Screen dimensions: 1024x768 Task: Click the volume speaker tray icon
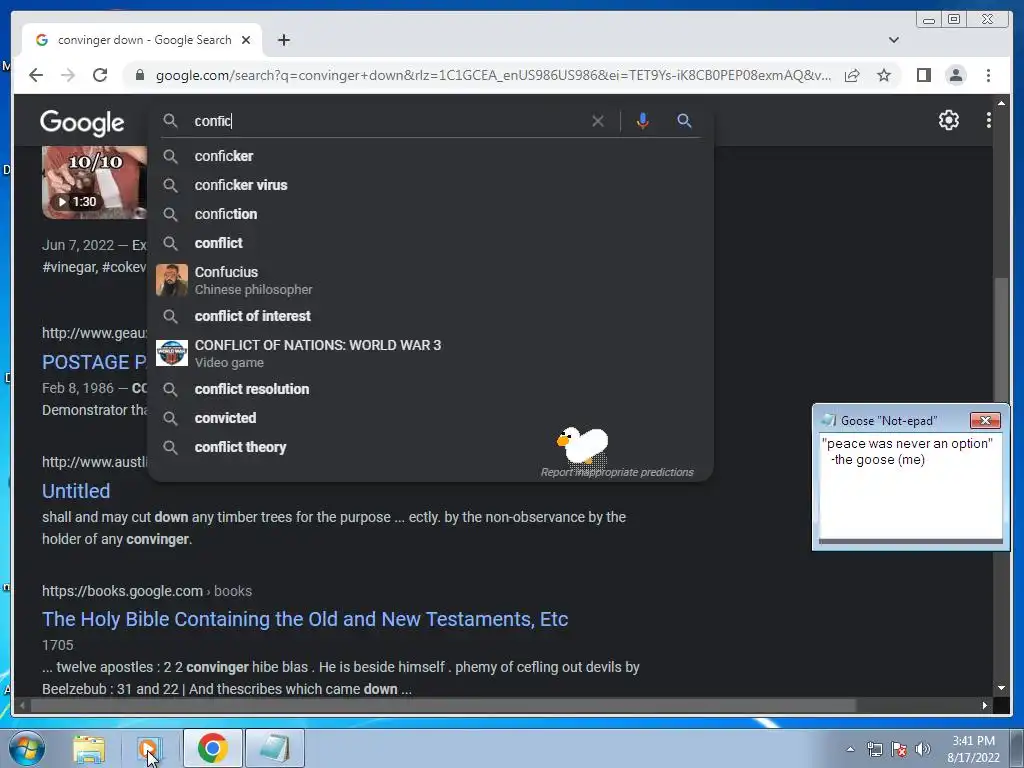pyautogui.click(x=922, y=749)
